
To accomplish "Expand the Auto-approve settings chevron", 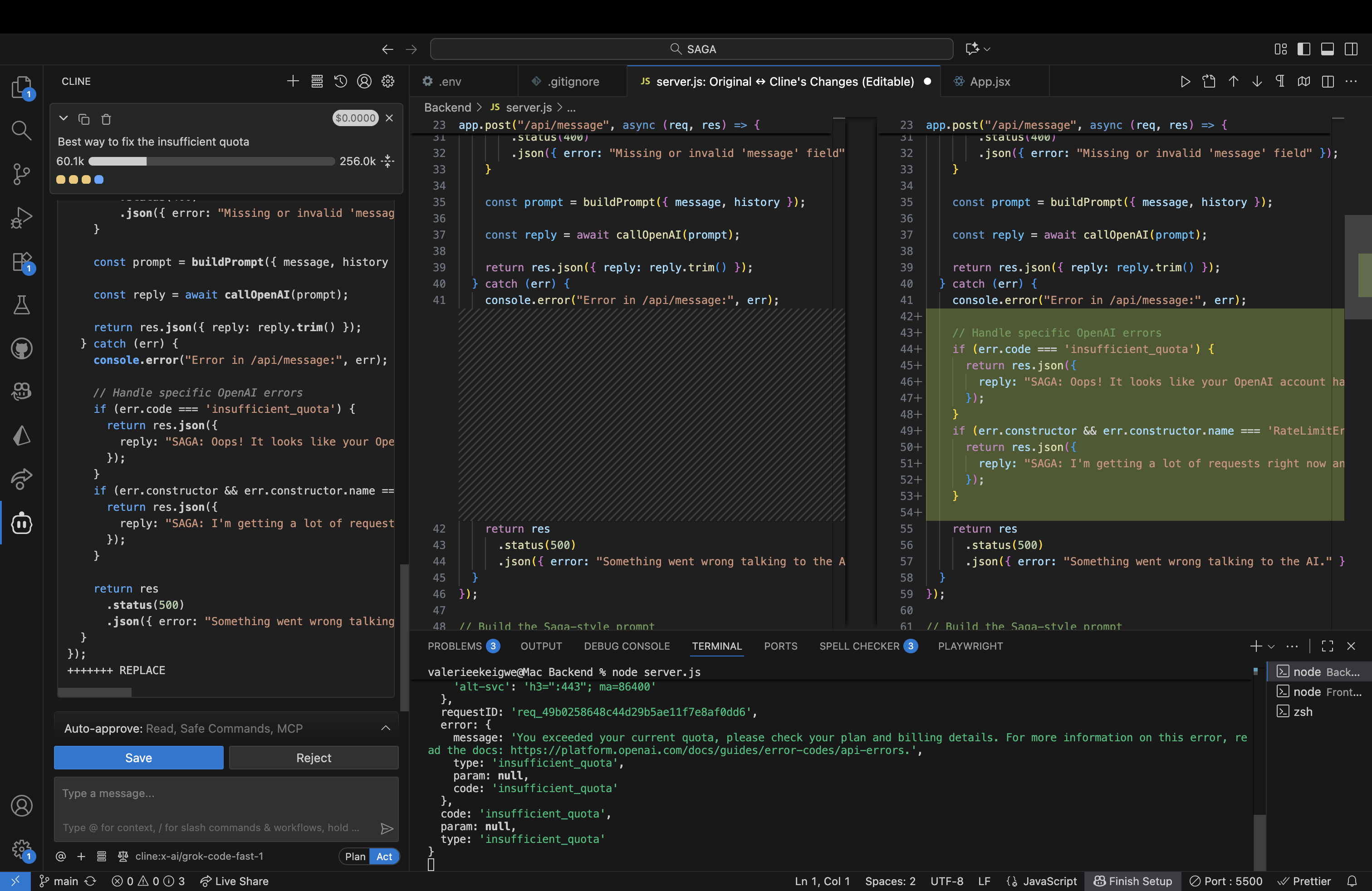I will point(386,729).
